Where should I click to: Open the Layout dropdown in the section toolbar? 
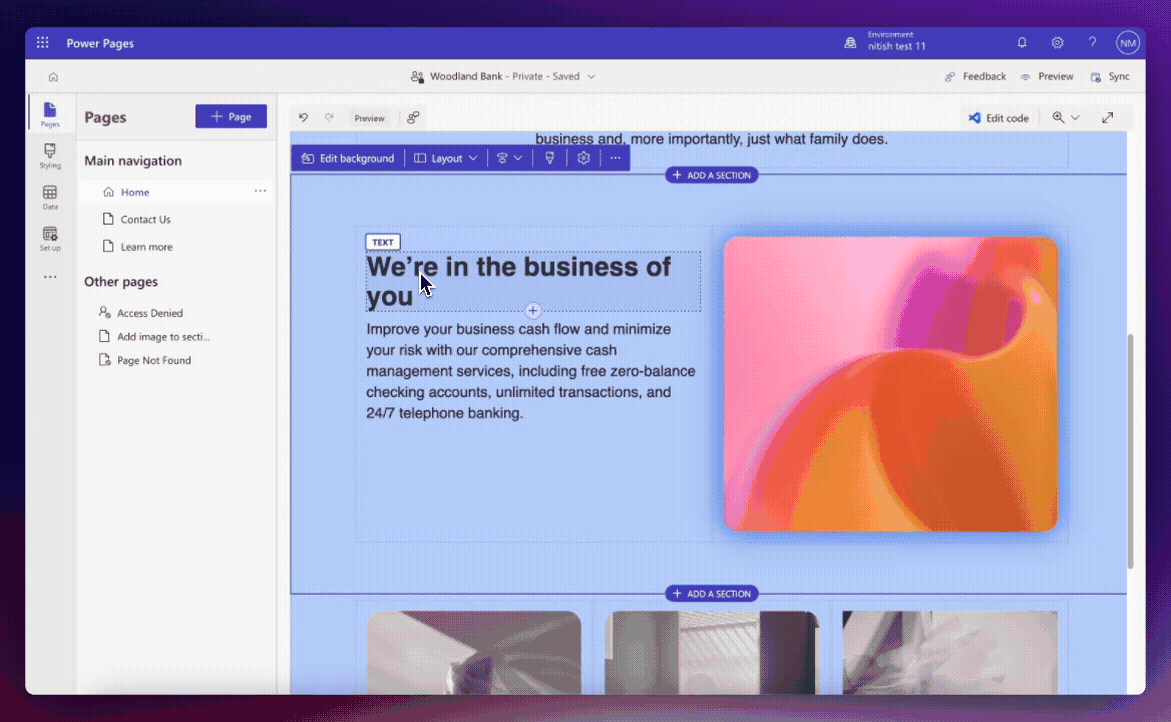tap(445, 157)
